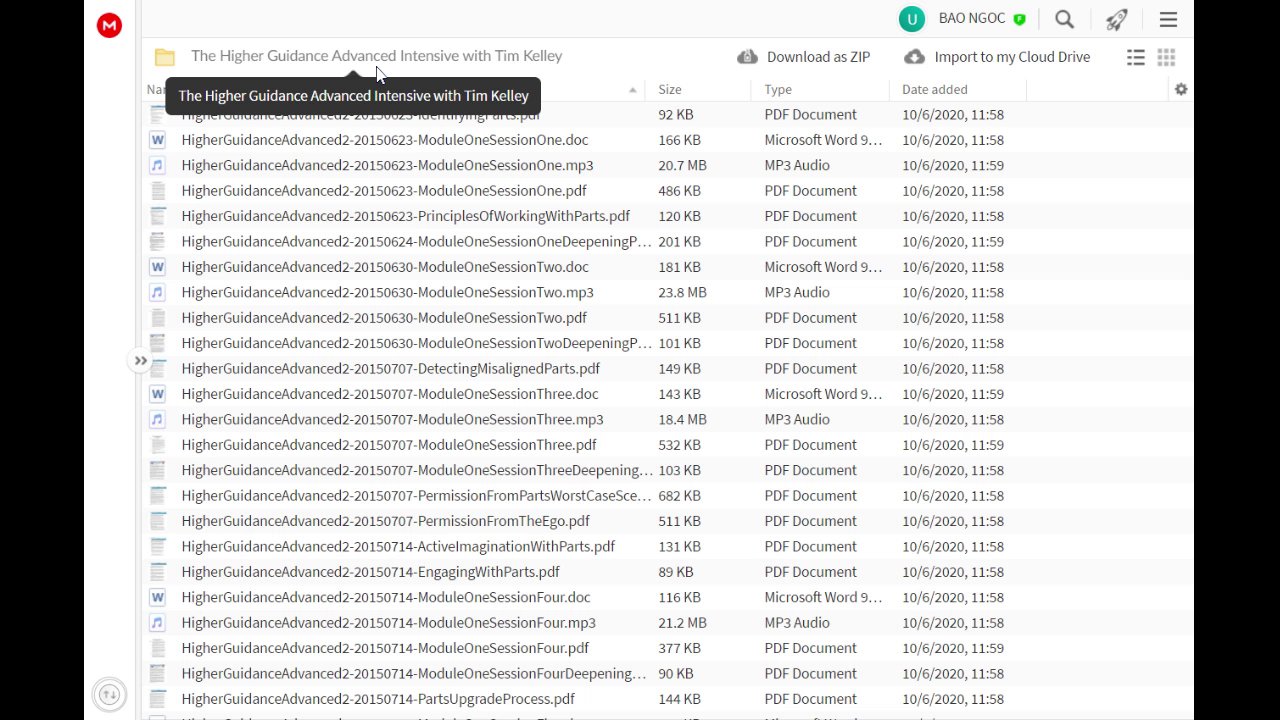Expand the collapsed left sidebar
Viewport: 1280px width, 720px height.
[140, 361]
